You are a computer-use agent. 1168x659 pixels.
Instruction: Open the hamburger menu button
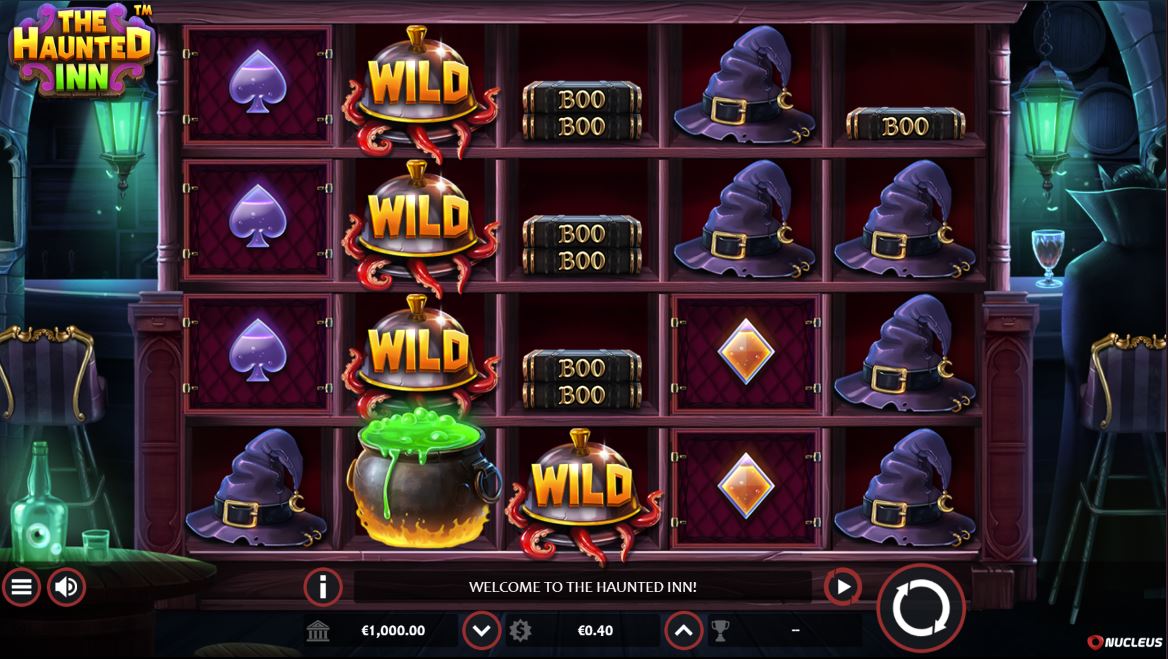click(x=21, y=588)
